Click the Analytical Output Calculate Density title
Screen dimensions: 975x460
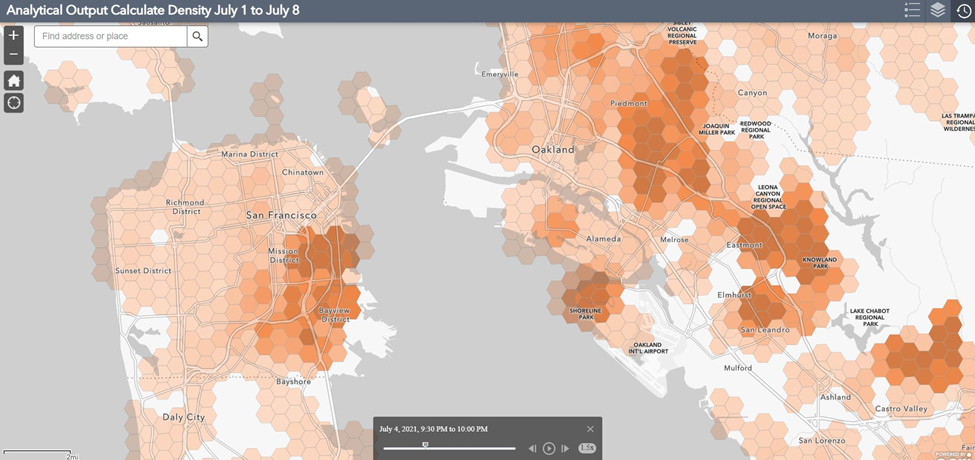pos(153,11)
